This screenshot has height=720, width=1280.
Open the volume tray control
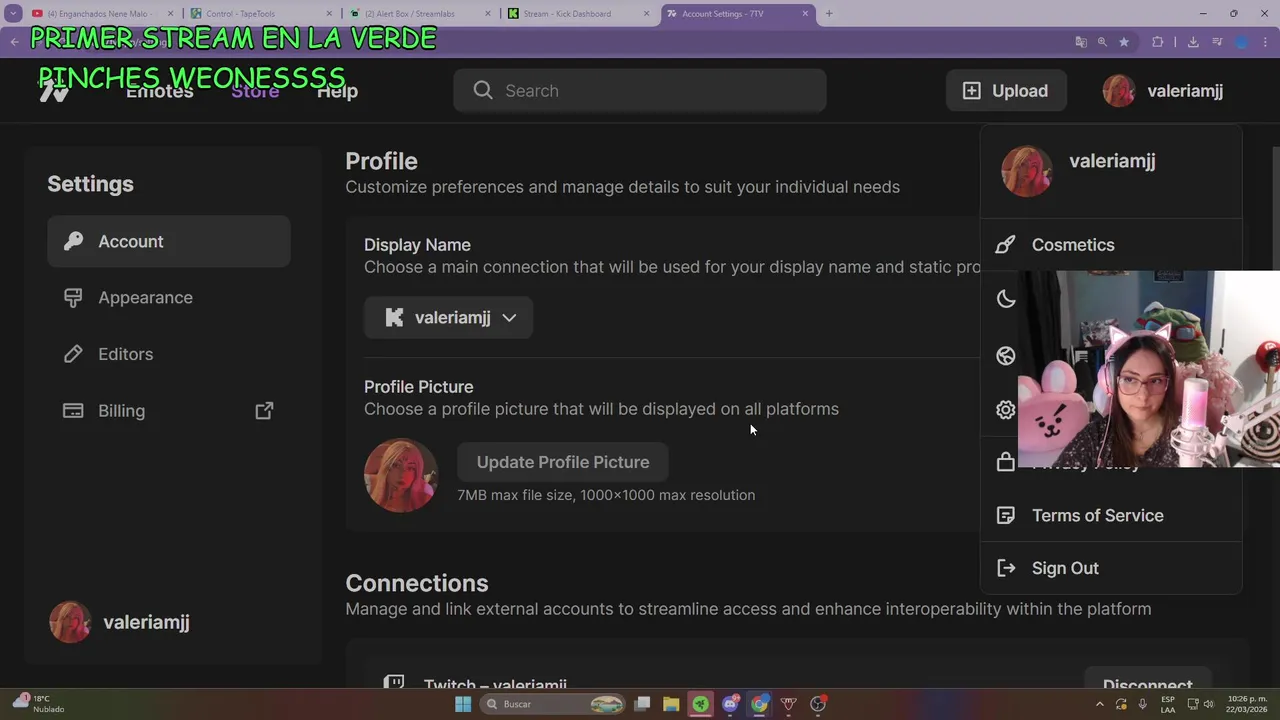point(1211,704)
